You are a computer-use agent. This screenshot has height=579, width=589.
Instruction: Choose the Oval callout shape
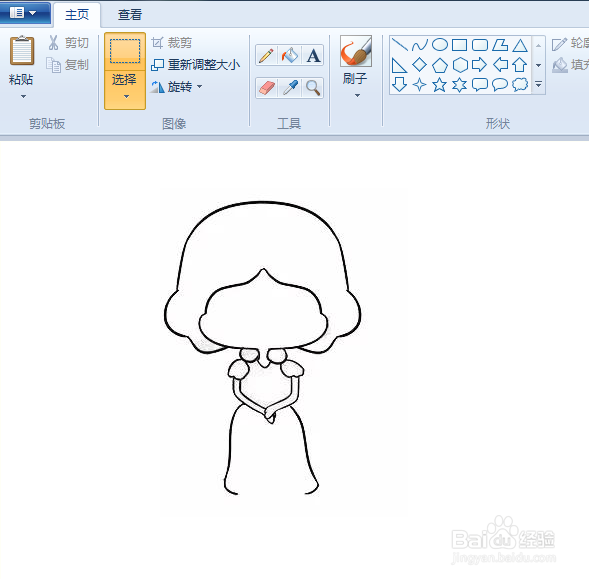500,85
